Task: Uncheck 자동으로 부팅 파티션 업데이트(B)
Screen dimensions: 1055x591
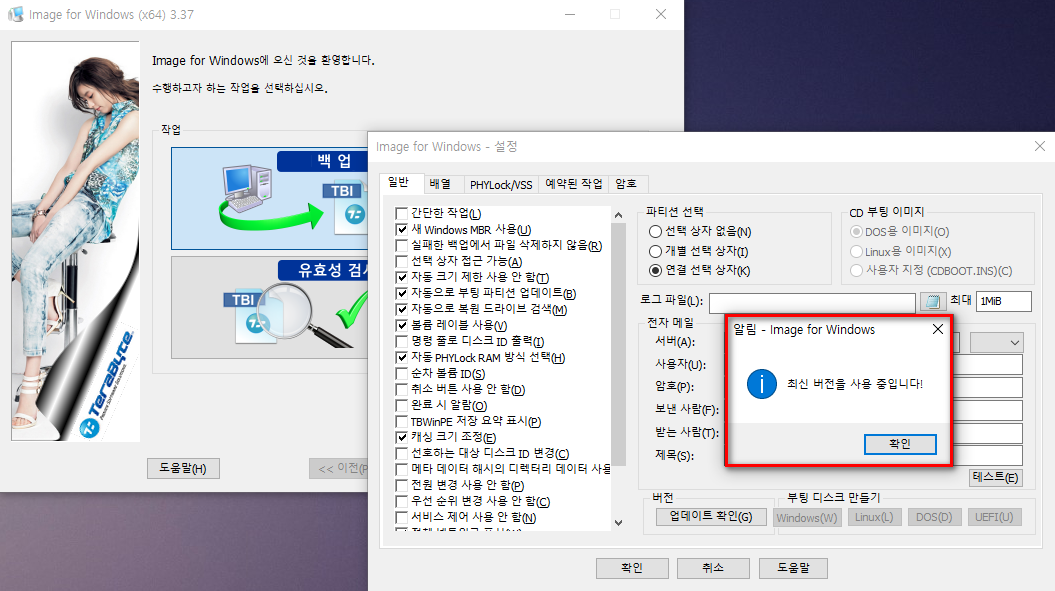Action: pyautogui.click(x=402, y=293)
